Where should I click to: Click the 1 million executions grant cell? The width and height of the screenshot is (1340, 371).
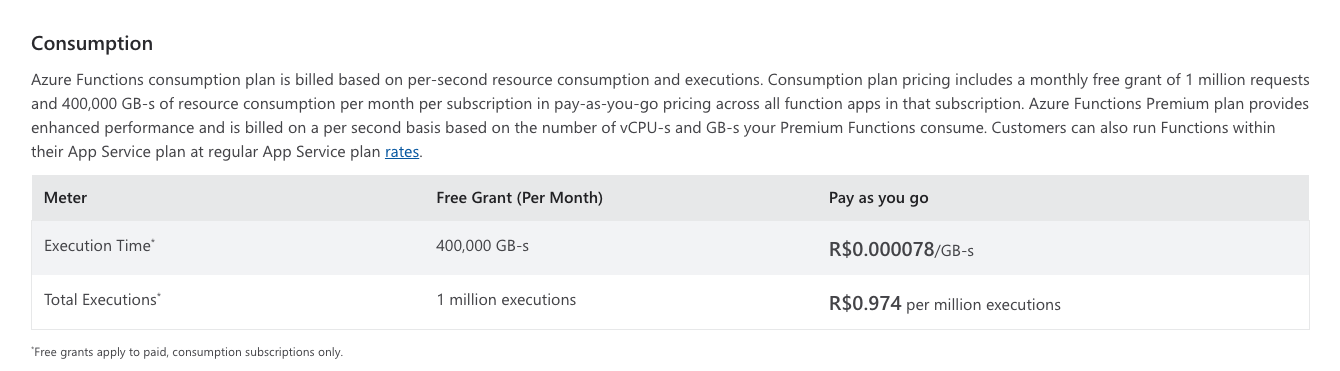tap(506, 300)
